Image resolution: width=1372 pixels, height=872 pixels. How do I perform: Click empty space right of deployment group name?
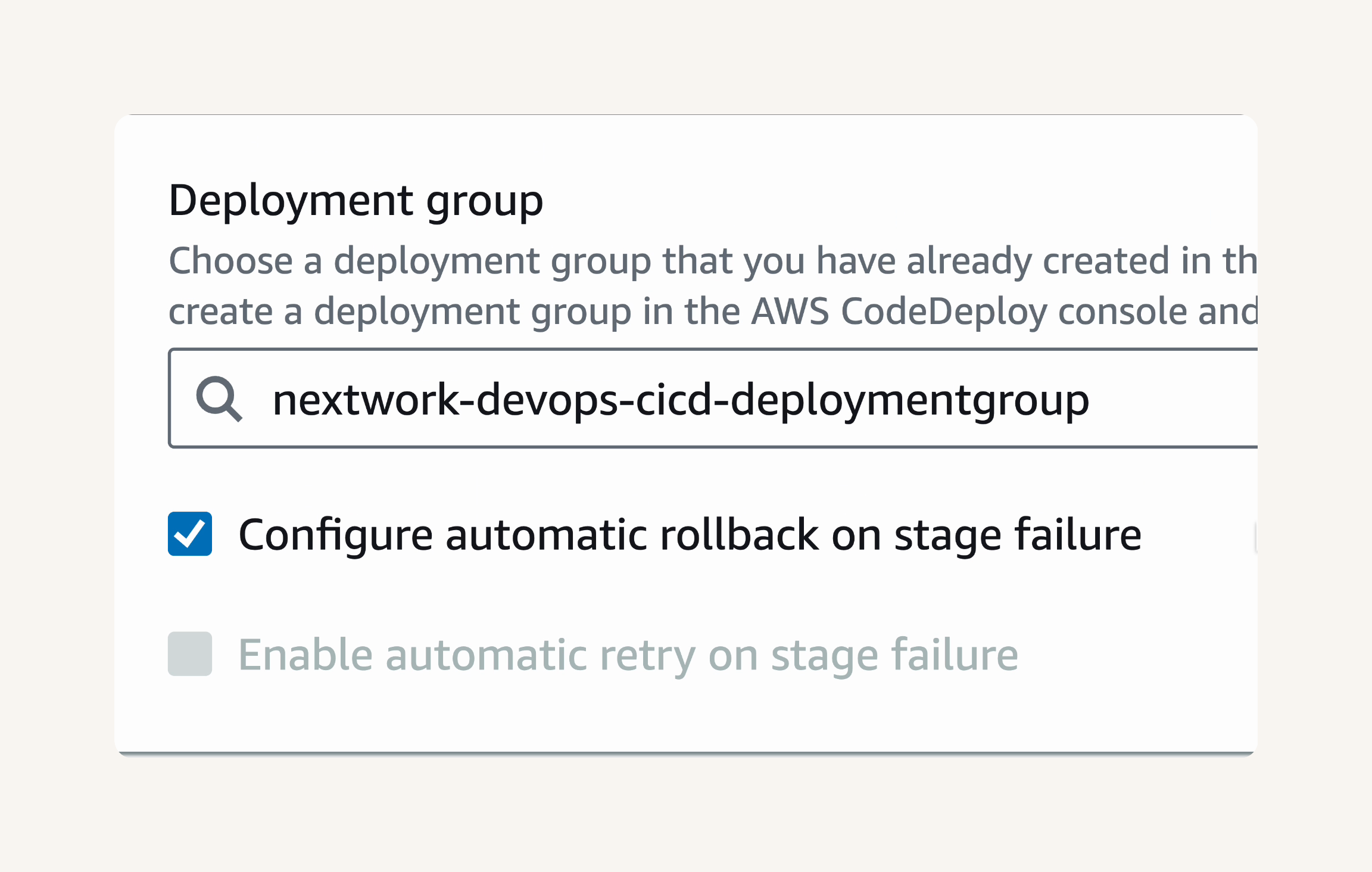point(1173,398)
